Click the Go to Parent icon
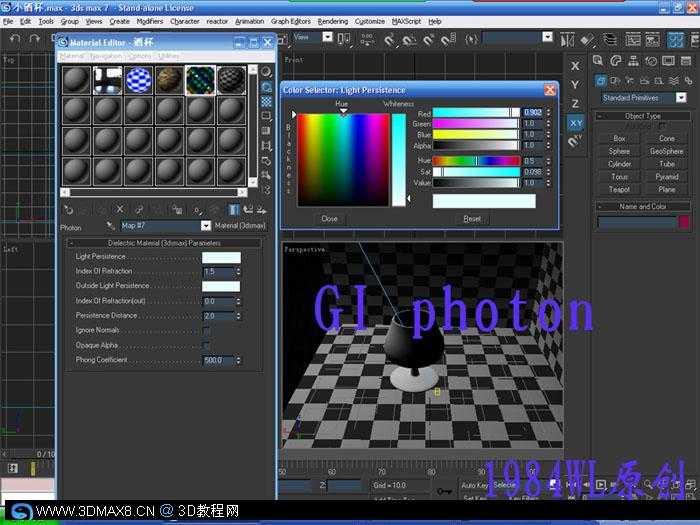This screenshot has height=525, width=700. (x=248, y=209)
